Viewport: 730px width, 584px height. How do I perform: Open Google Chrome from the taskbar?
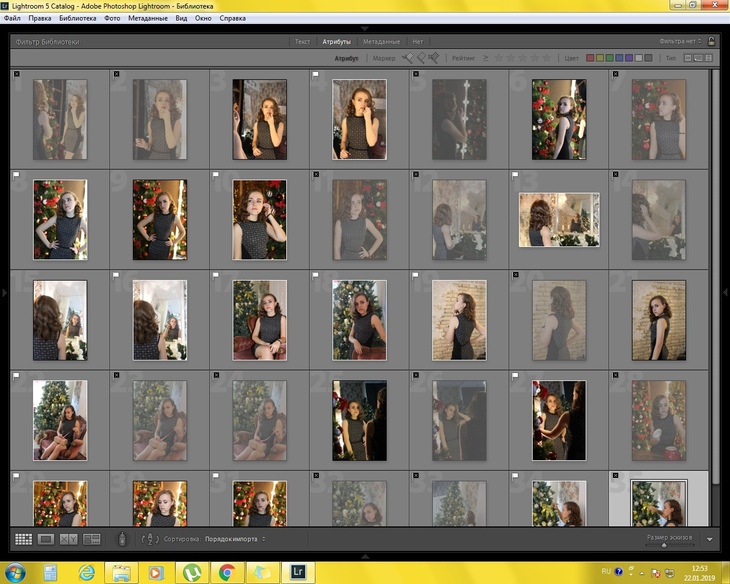coord(227,572)
